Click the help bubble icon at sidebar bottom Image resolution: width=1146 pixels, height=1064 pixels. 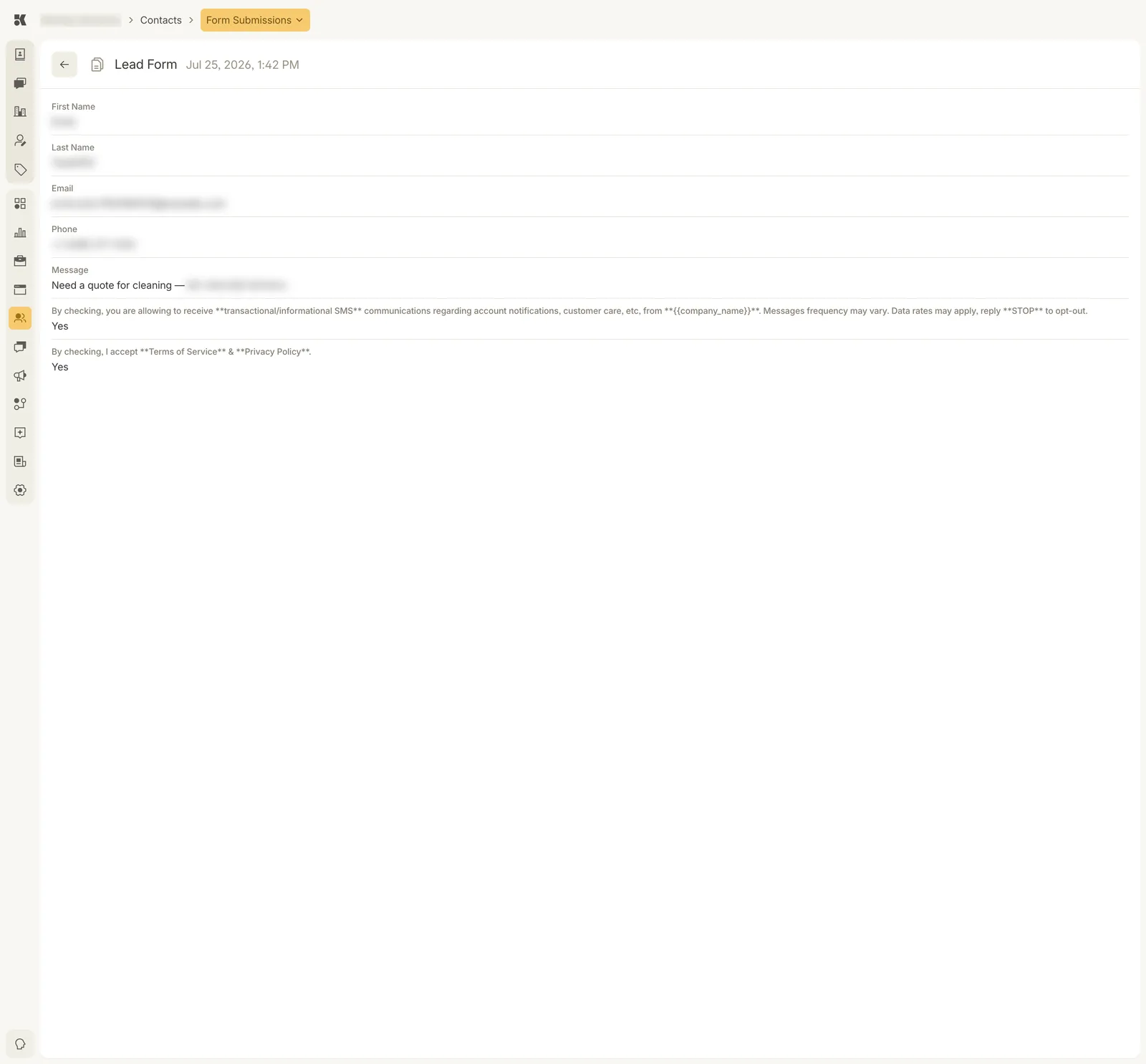(20, 1044)
